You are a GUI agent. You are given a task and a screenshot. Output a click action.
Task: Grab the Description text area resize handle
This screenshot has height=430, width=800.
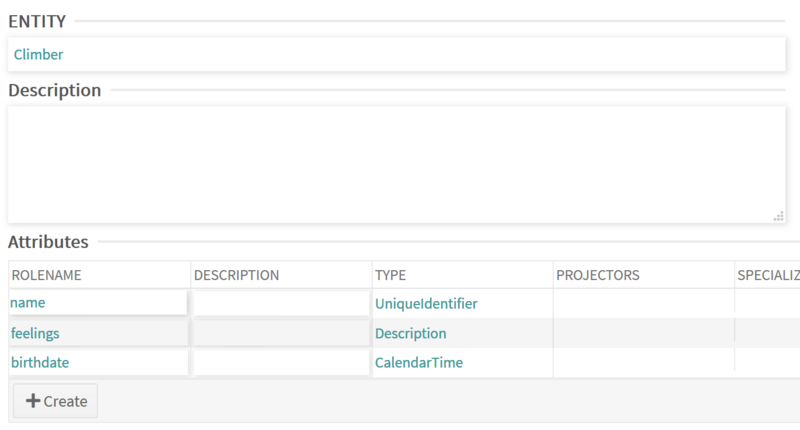(x=778, y=215)
